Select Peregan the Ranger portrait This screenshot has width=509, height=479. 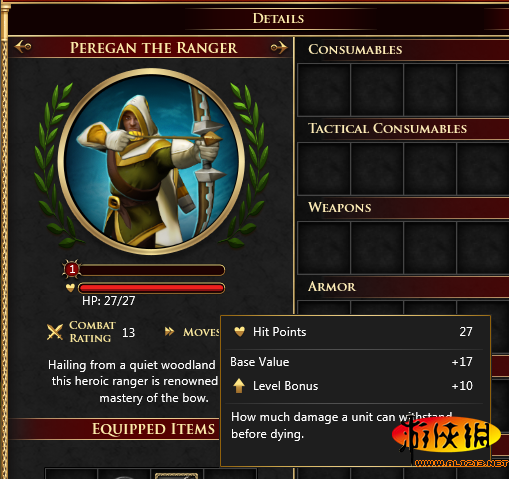tap(151, 161)
